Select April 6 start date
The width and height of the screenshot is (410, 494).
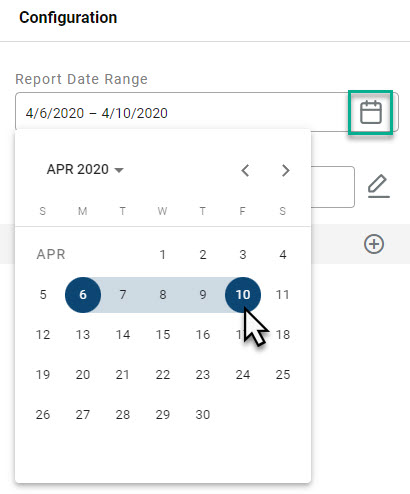pos(83,295)
